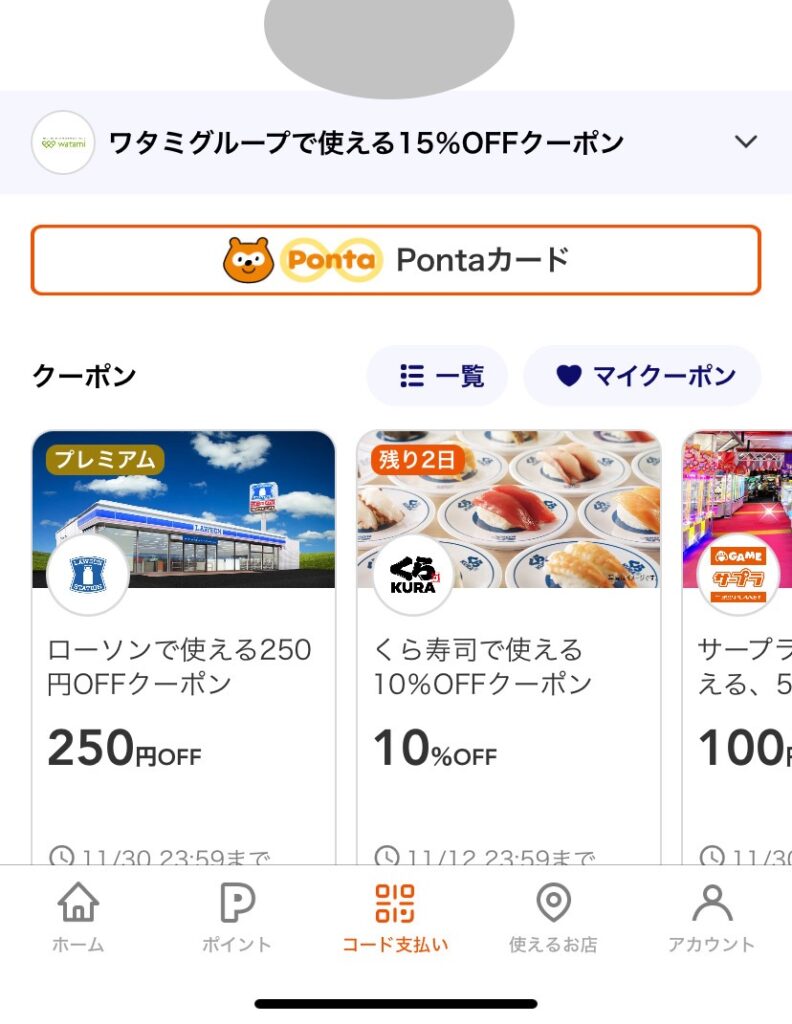The width and height of the screenshot is (792, 1024).
Task: Tap the プレミアム badge on Lawson coupon
Action: coord(104,460)
